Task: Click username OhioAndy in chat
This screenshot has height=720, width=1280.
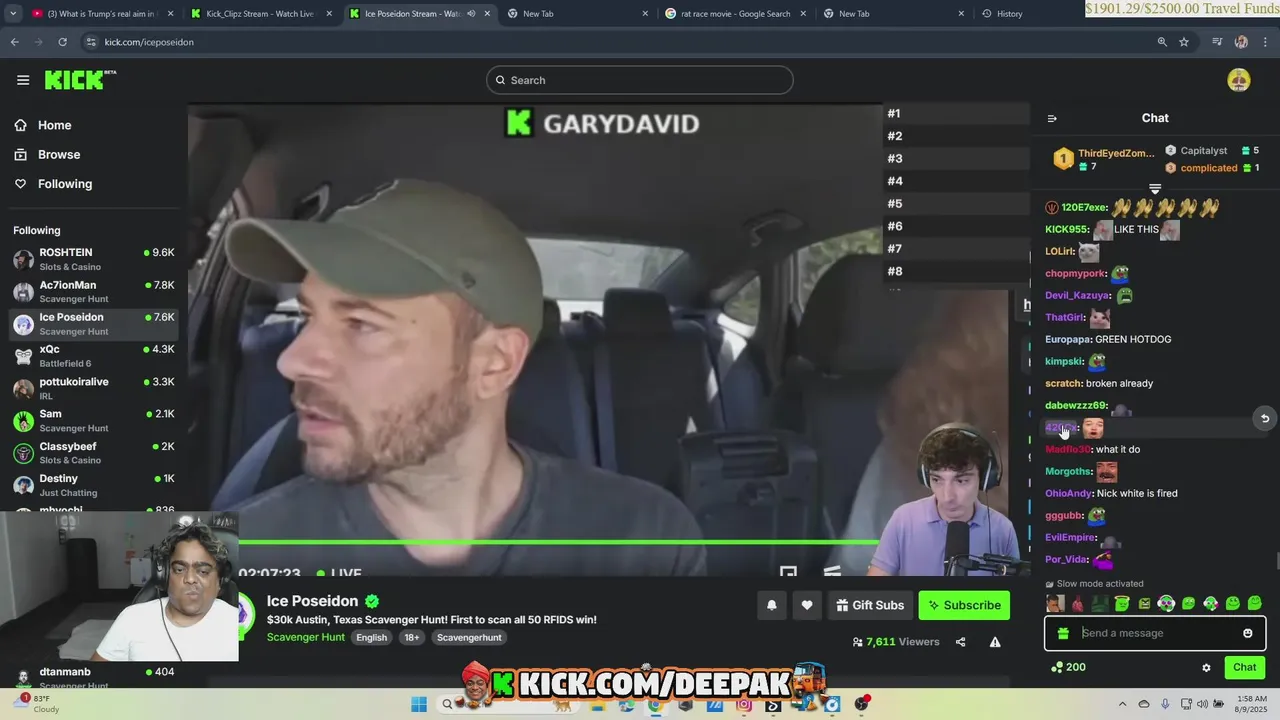Action: point(1069,493)
